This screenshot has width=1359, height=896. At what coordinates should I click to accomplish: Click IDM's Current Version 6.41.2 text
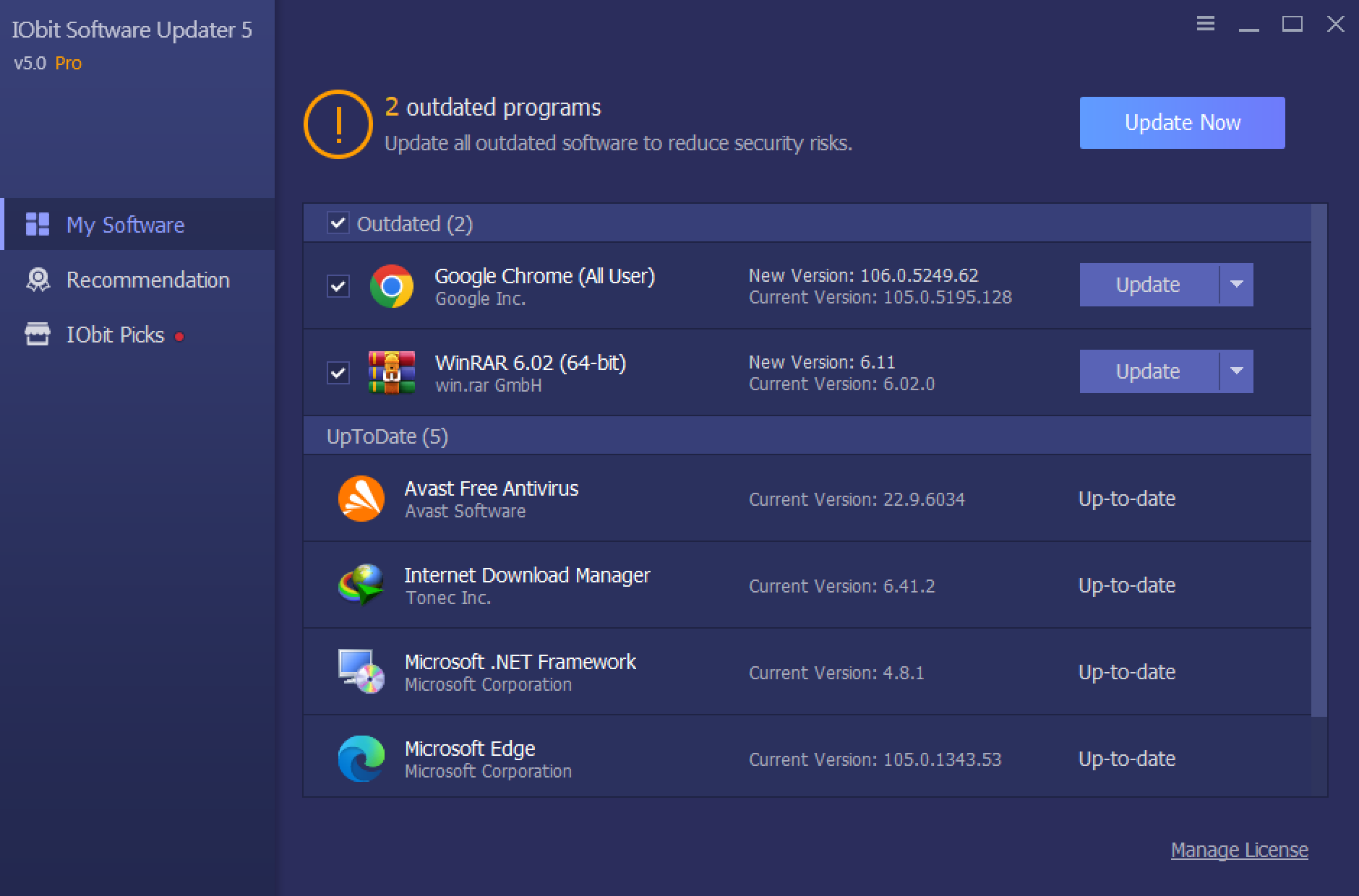coord(841,586)
